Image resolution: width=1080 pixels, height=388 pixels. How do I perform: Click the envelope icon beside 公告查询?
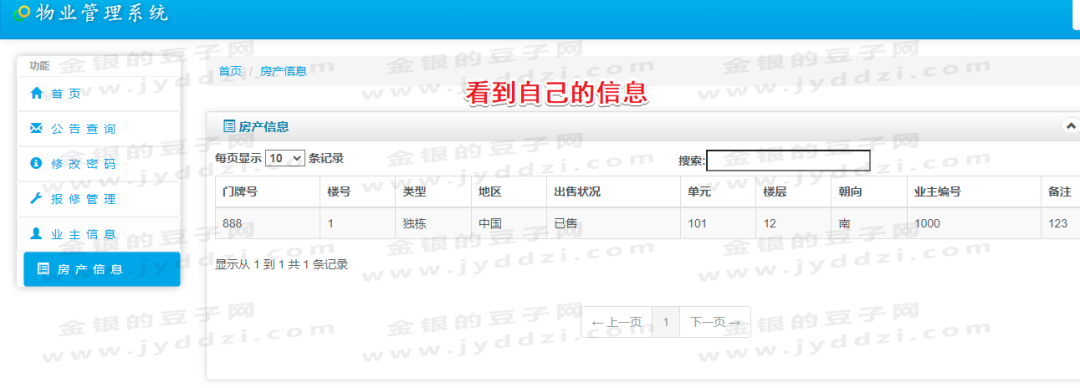pyautogui.click(x=36, y=128)
